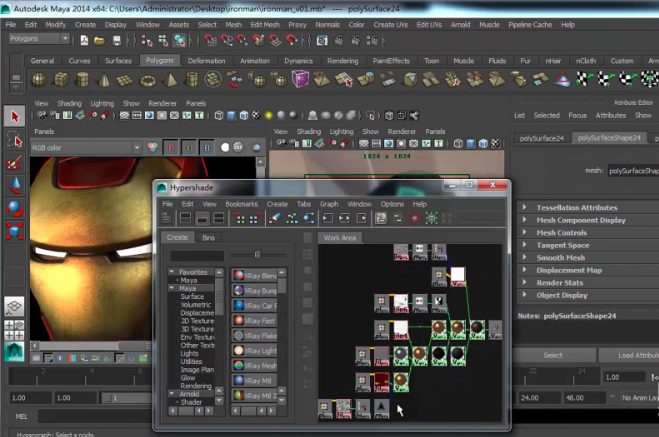This screenshot has width=659, height=437.
Task: Clear the Hypershade graph with eraser icon
Action: (274, 218)
